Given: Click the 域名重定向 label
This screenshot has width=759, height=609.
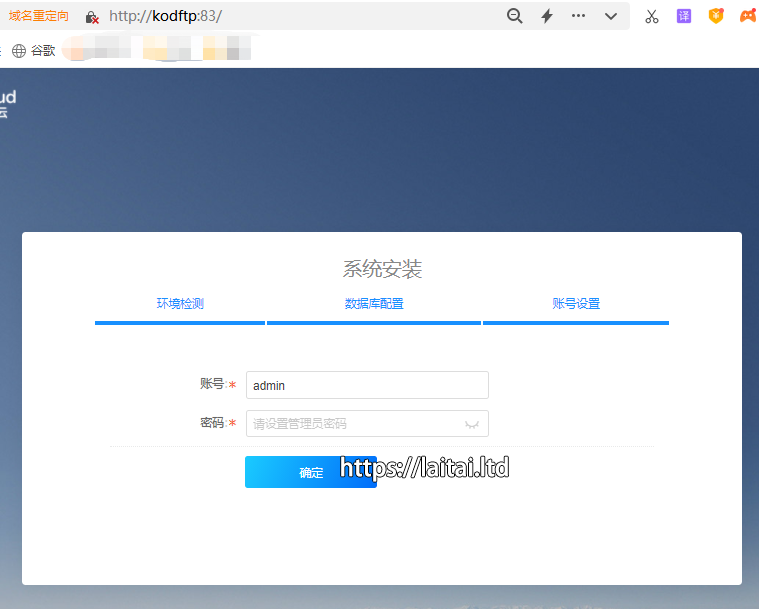Looking at the screenshot, I should click(39, 16).
